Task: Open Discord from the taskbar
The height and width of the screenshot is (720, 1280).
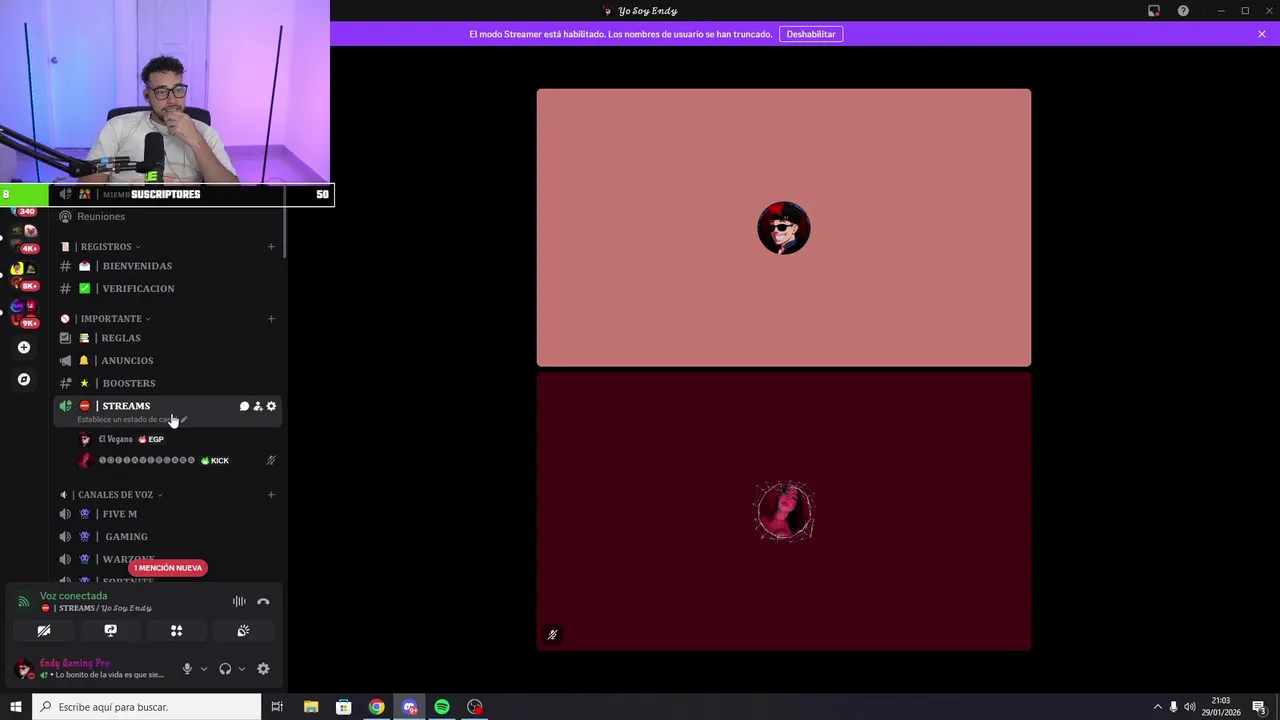Action: point(409,707)
